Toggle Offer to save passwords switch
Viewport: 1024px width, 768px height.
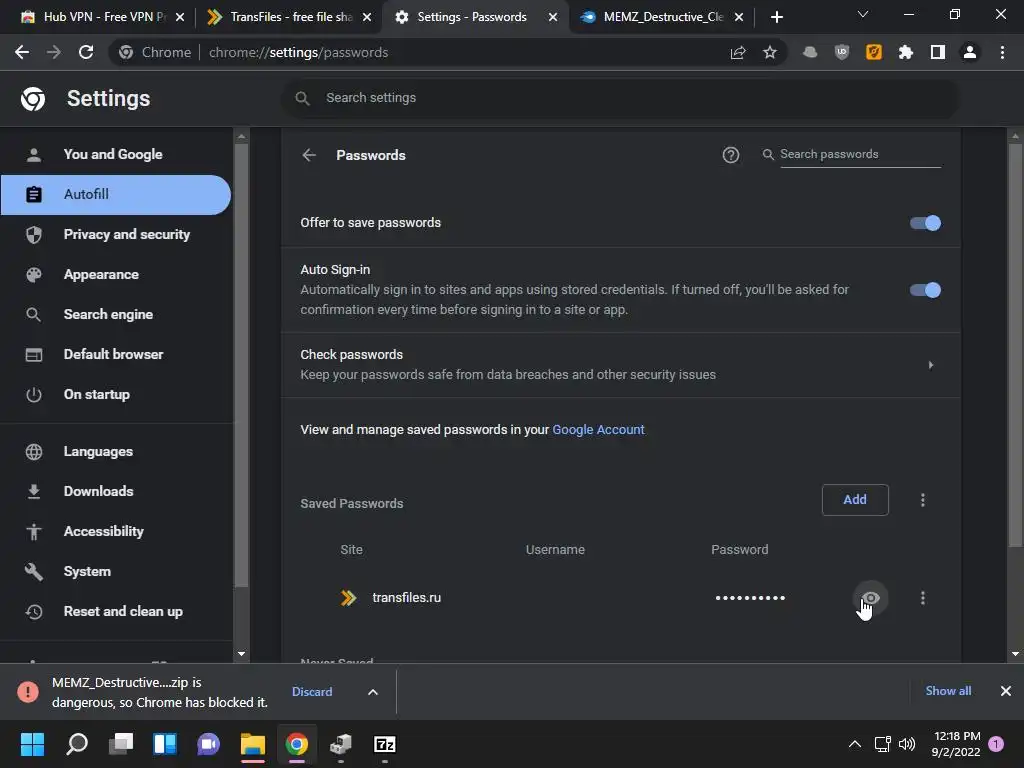[925, 223]
